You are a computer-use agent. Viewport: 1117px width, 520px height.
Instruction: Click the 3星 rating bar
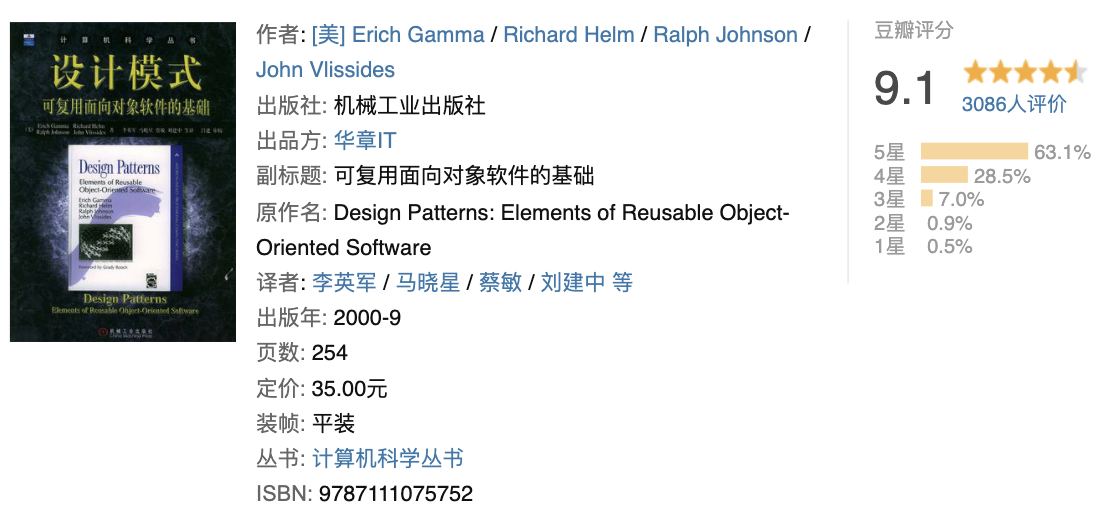tap(926, 199)
